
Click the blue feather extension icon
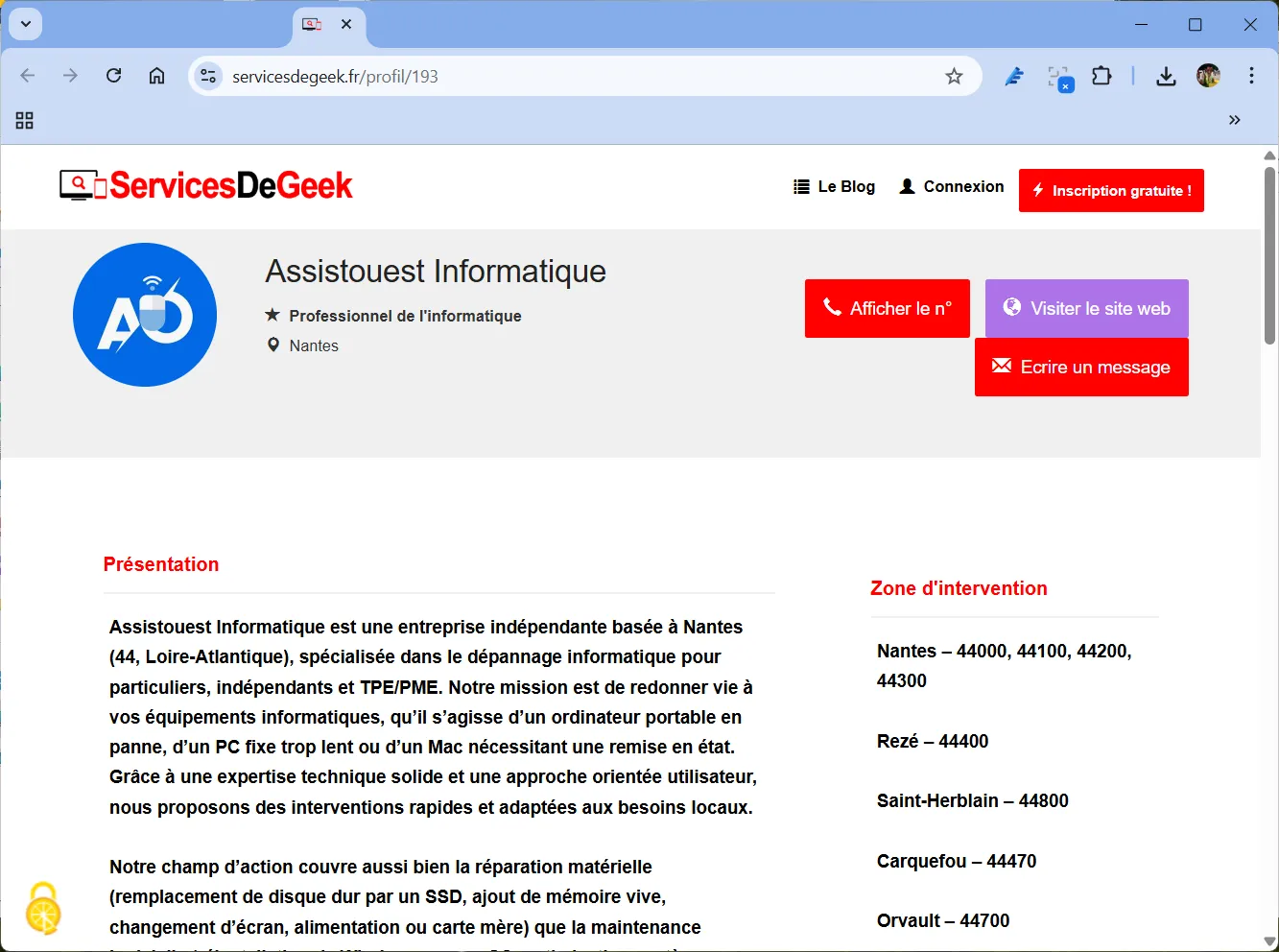pyautogui.click(x=1014, y=76)
